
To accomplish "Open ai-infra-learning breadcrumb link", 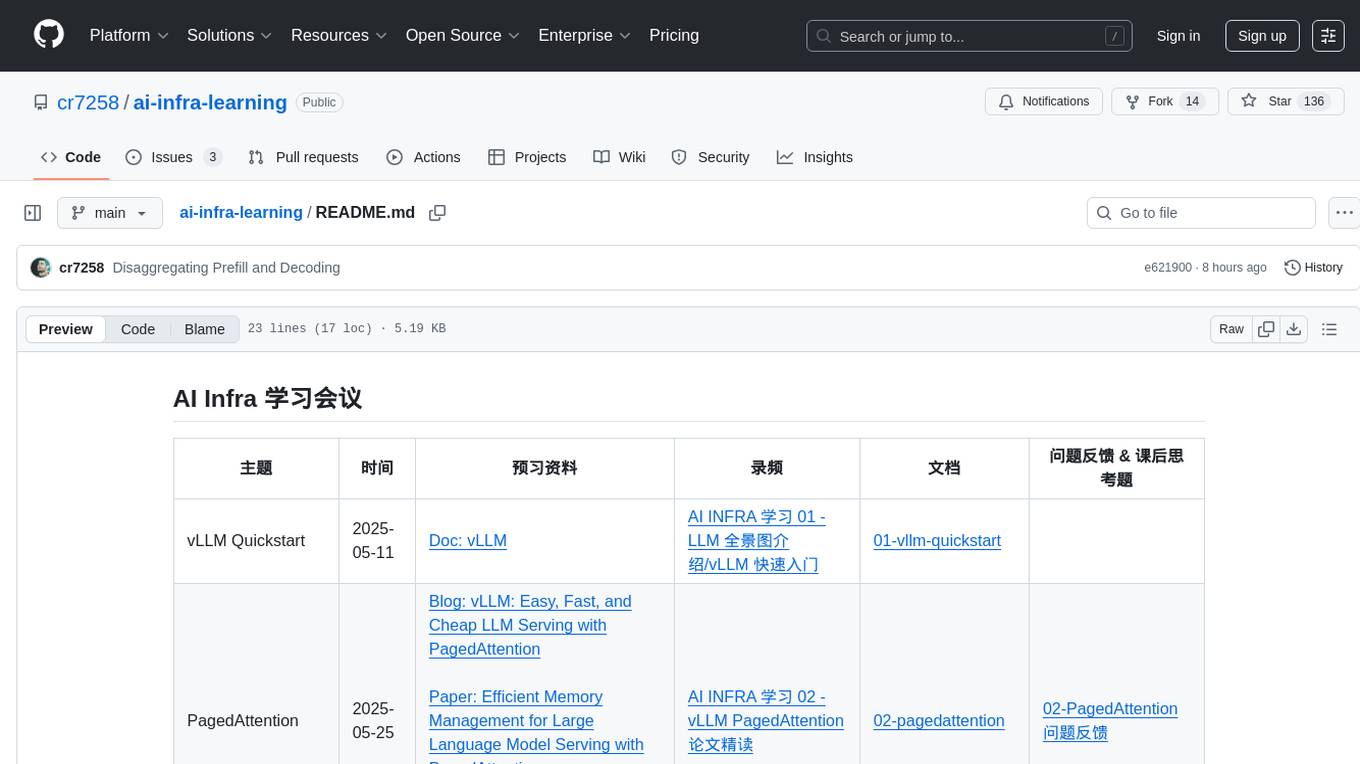I will [241, 212].
